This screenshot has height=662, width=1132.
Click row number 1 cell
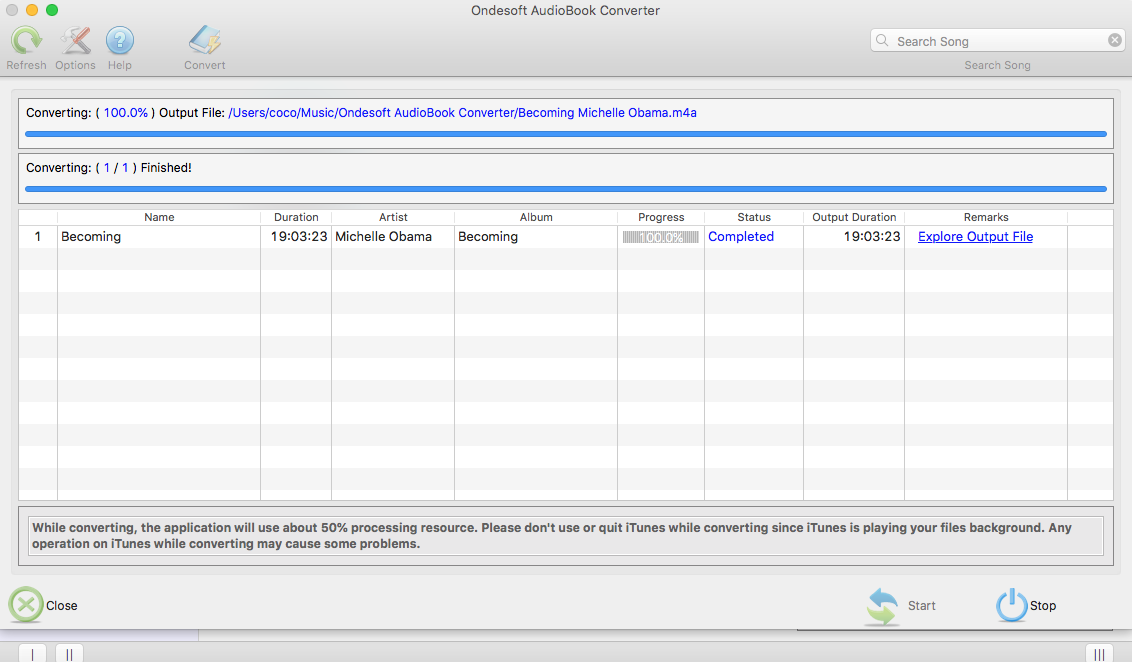coord(38,237)
